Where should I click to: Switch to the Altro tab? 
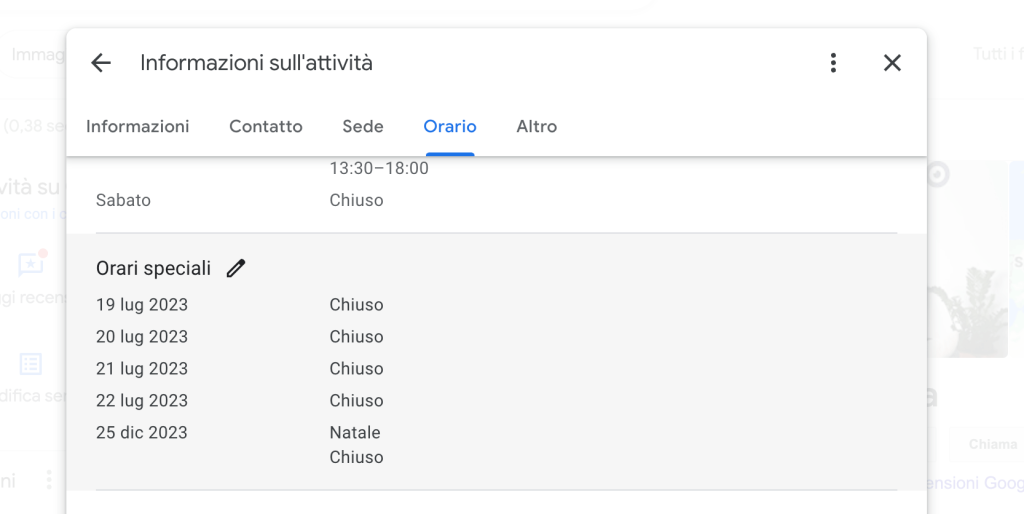(537, 126)
